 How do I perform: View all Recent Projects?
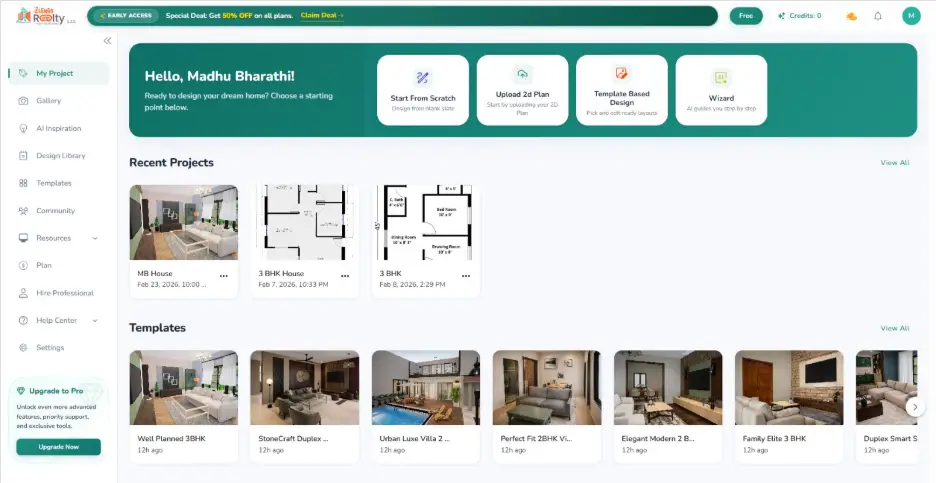(895, 162)
